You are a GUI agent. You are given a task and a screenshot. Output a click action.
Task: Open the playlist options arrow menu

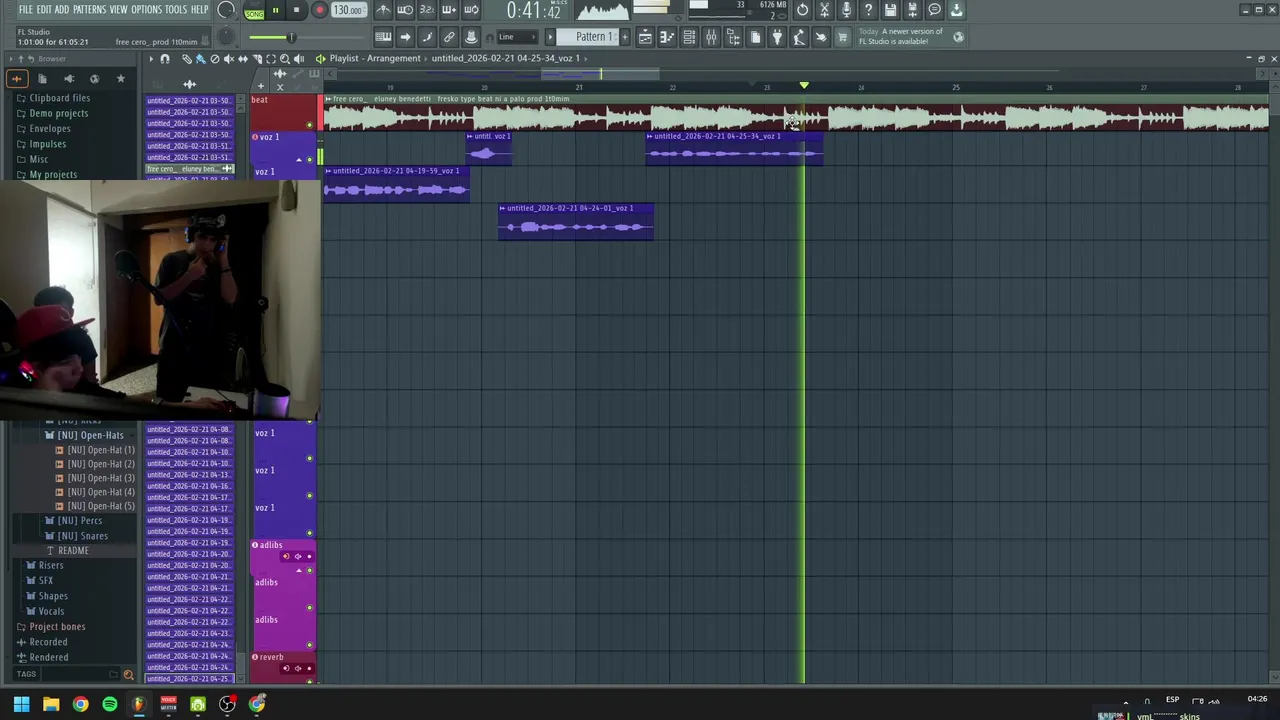point(151,59)
